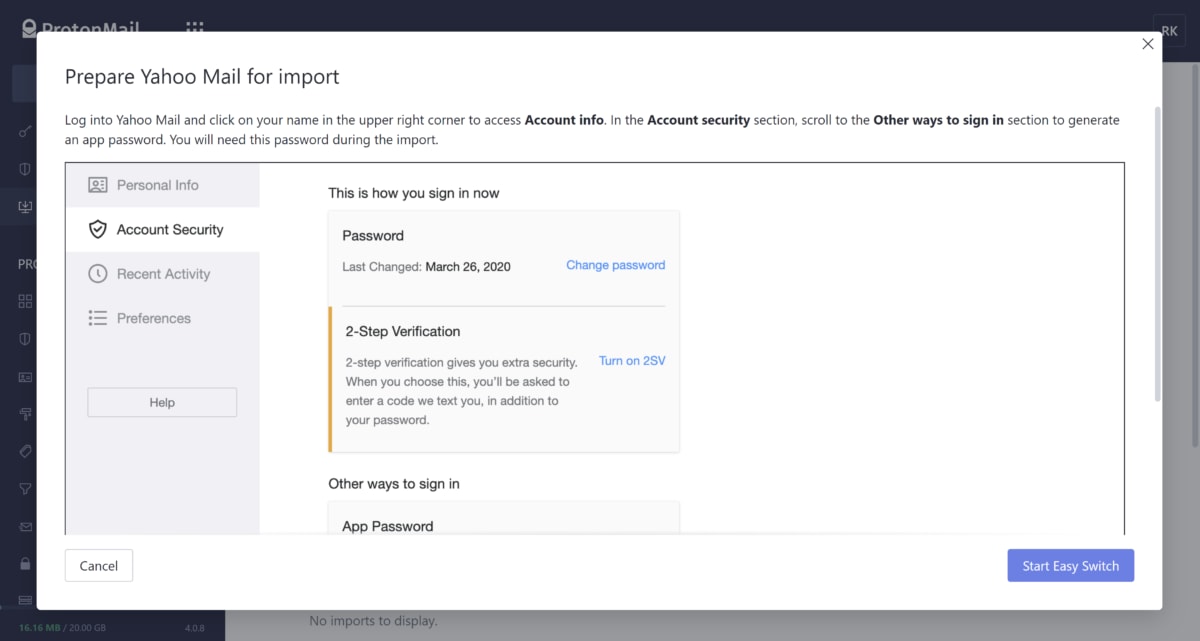
Task: Open the RK user avatar menu
Action: pos(1170,30)
